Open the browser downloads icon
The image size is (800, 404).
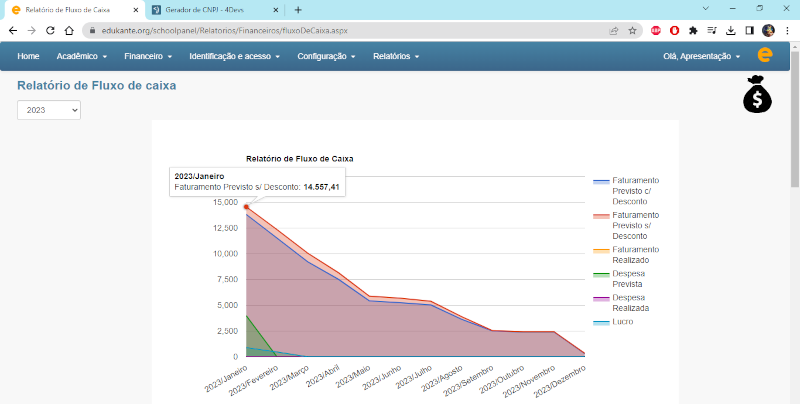coord(731,31)
